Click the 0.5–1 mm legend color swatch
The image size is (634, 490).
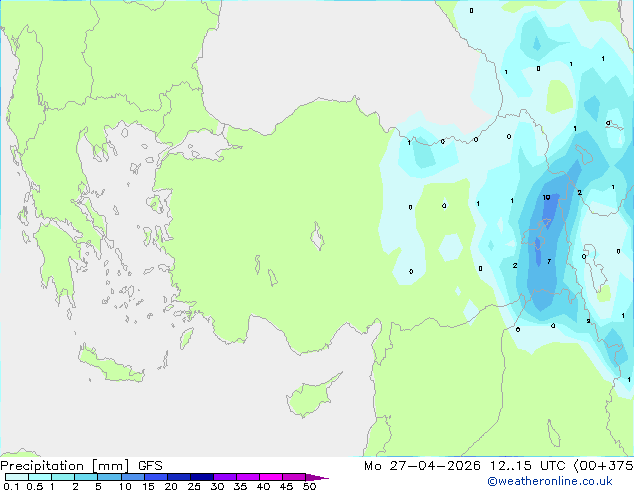pos(40,477)
